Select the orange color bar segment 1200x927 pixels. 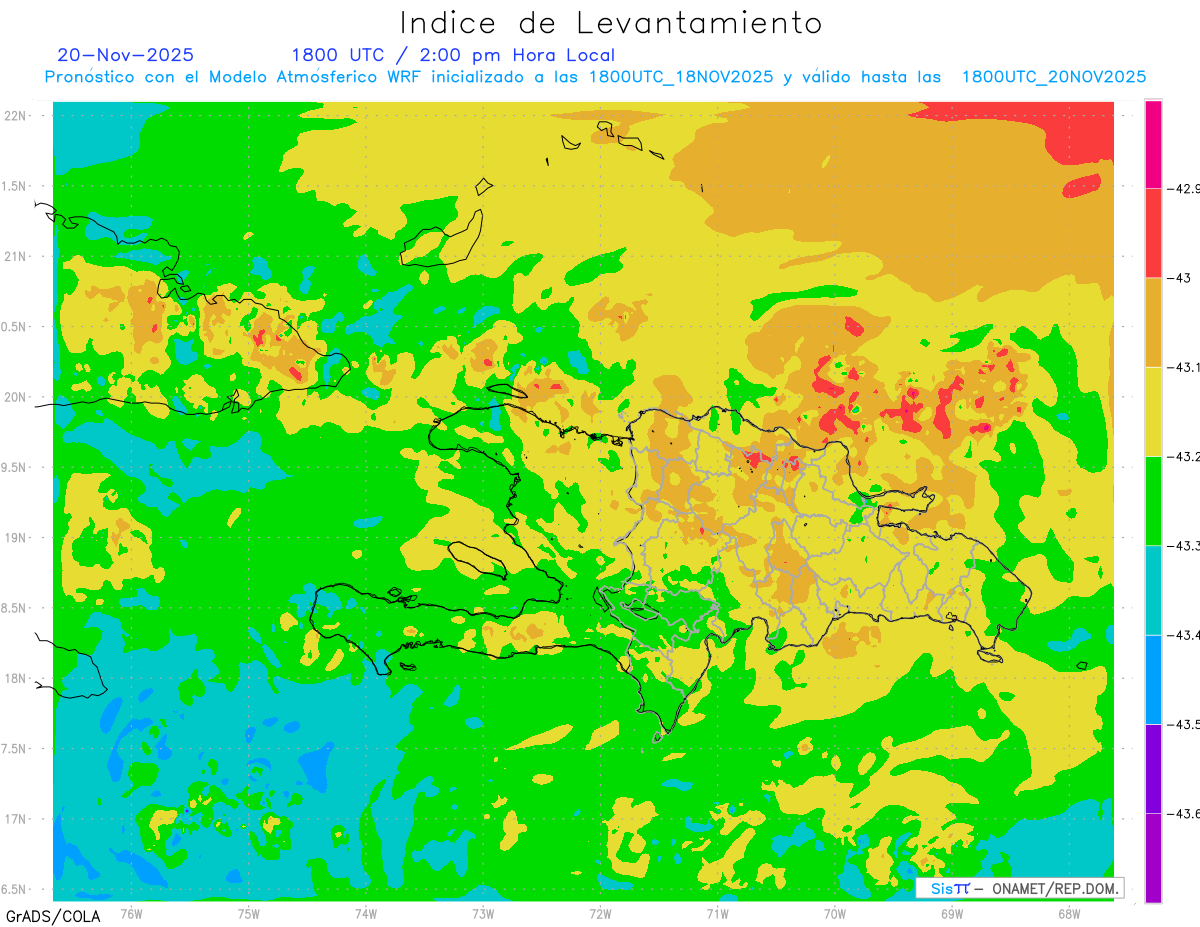point(1153,322)
